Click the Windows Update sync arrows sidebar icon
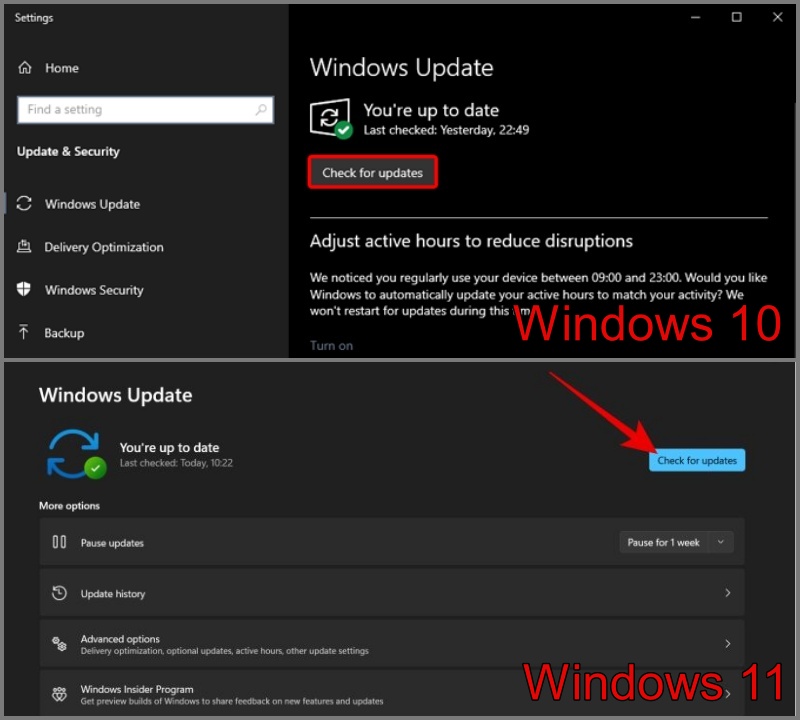This screenshot has width=800, height=720. (24, 204)
